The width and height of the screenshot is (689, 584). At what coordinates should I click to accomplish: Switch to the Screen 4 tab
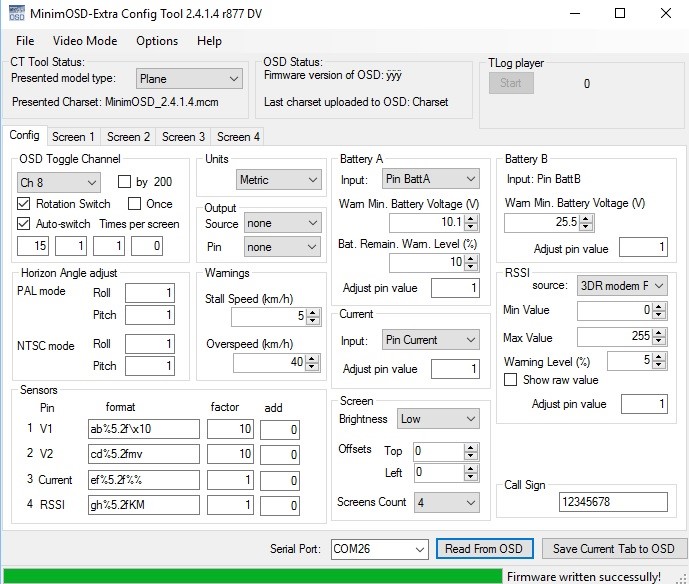[x=238, y=137]
